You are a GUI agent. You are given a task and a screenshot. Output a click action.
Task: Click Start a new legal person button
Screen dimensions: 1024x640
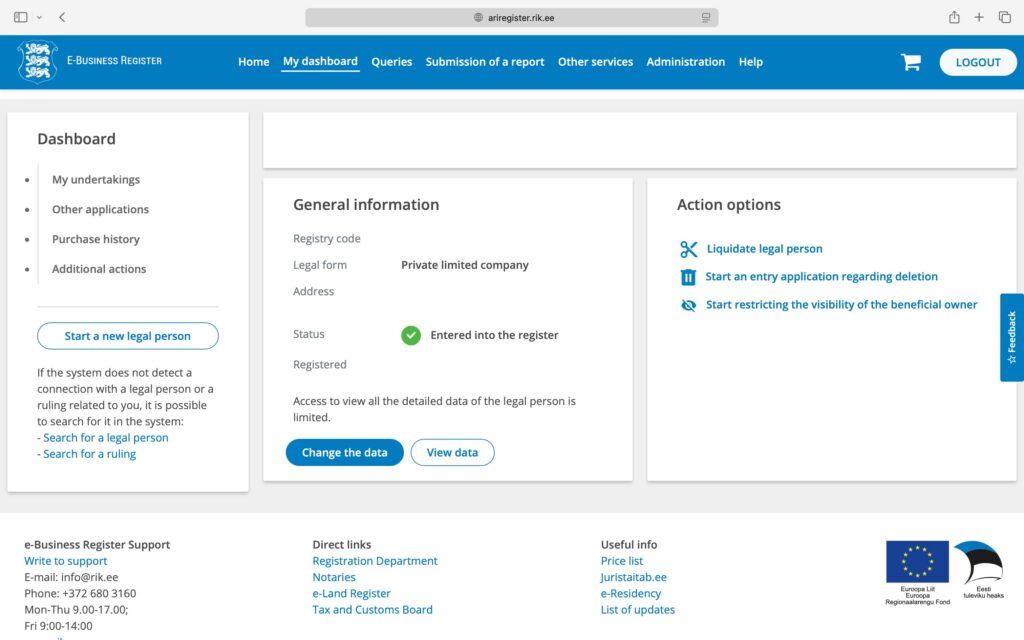coord(127,336)
